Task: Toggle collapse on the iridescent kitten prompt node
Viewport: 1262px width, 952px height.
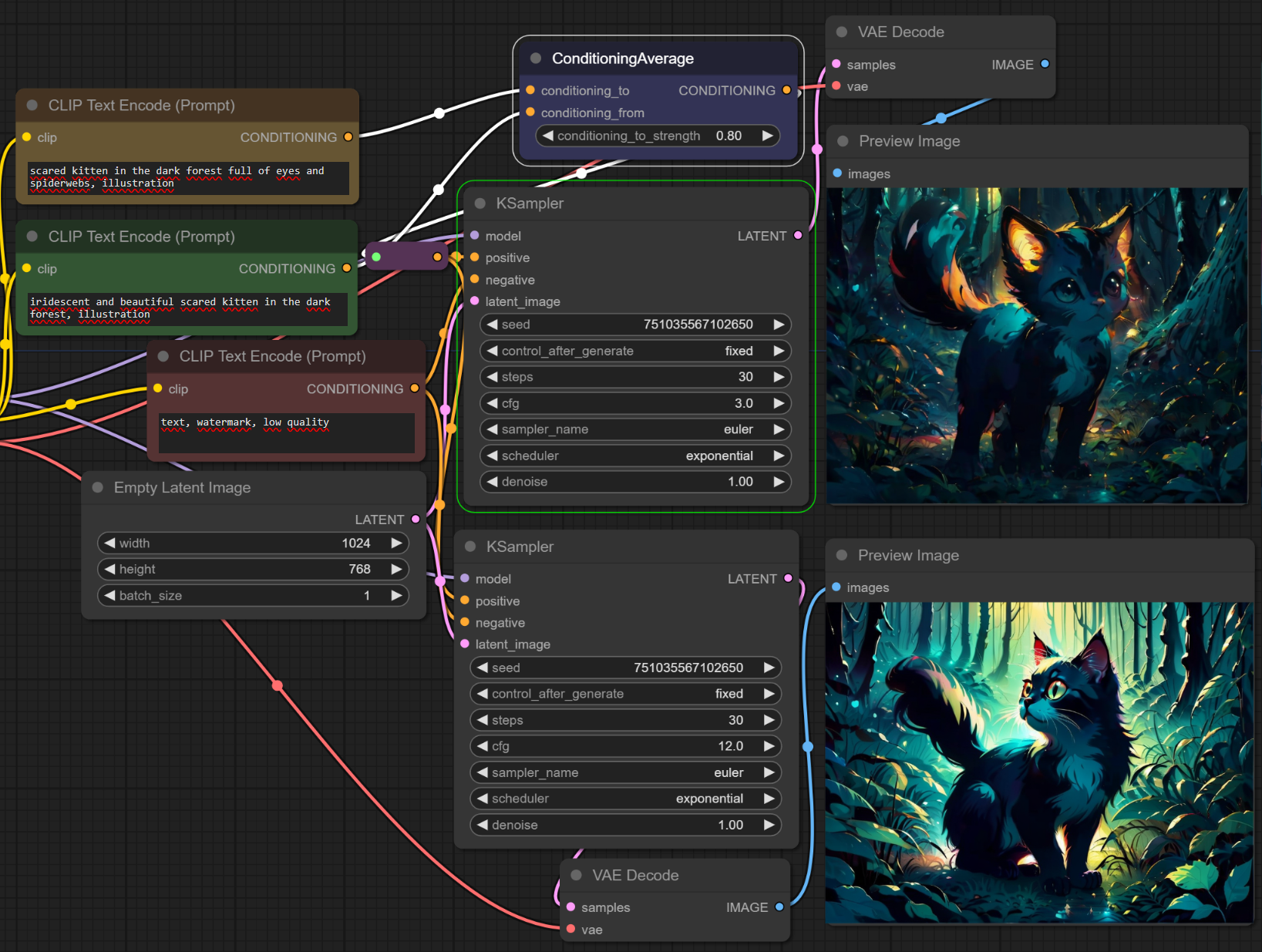Action: 32,237
